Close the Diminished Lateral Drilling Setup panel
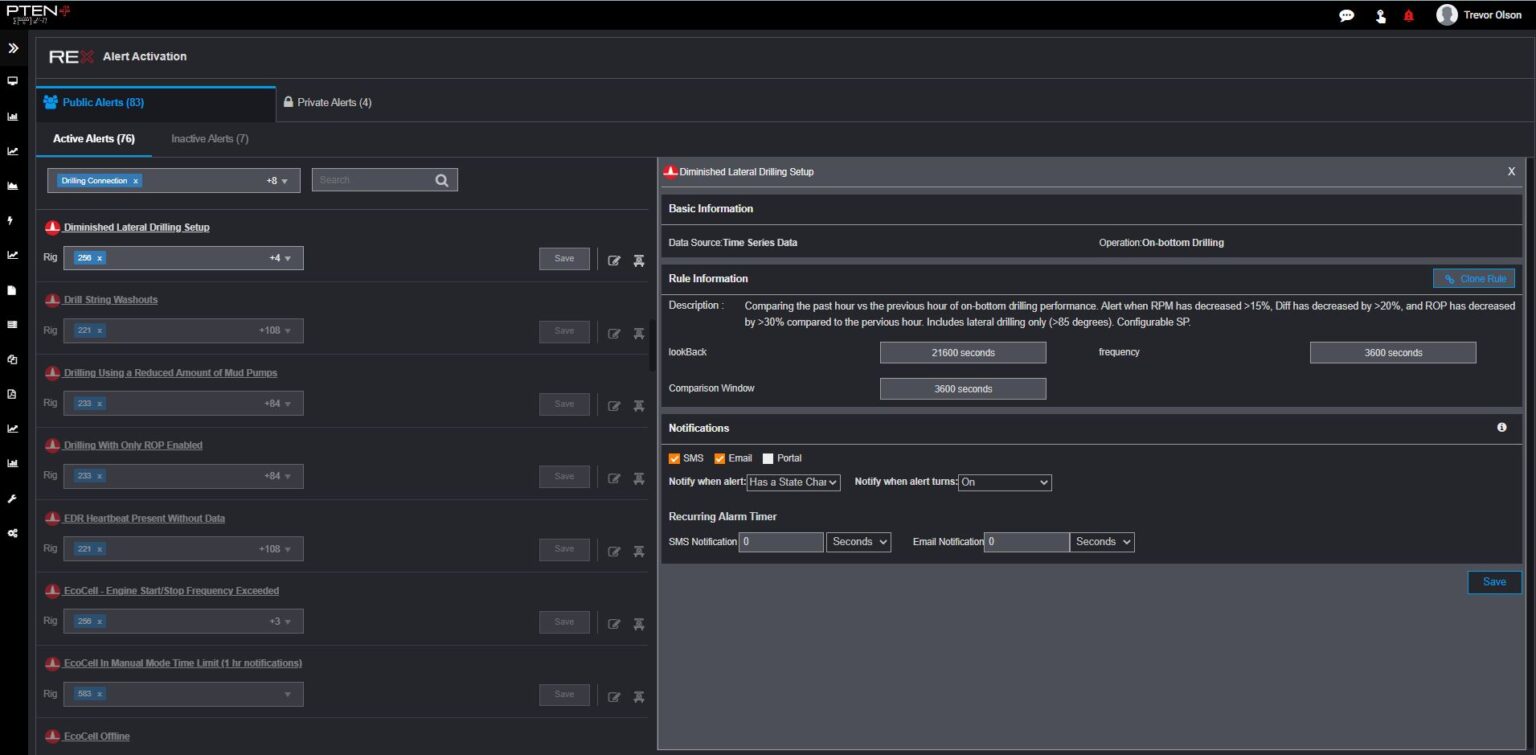 [1511, 172]
